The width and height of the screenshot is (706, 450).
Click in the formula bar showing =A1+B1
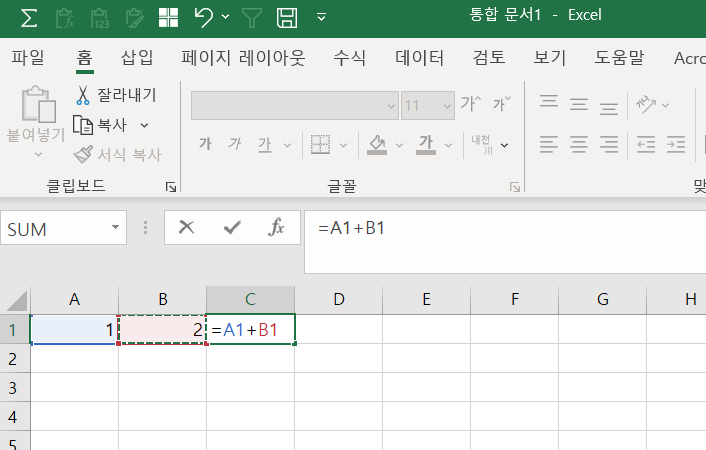tap(500, 229)
